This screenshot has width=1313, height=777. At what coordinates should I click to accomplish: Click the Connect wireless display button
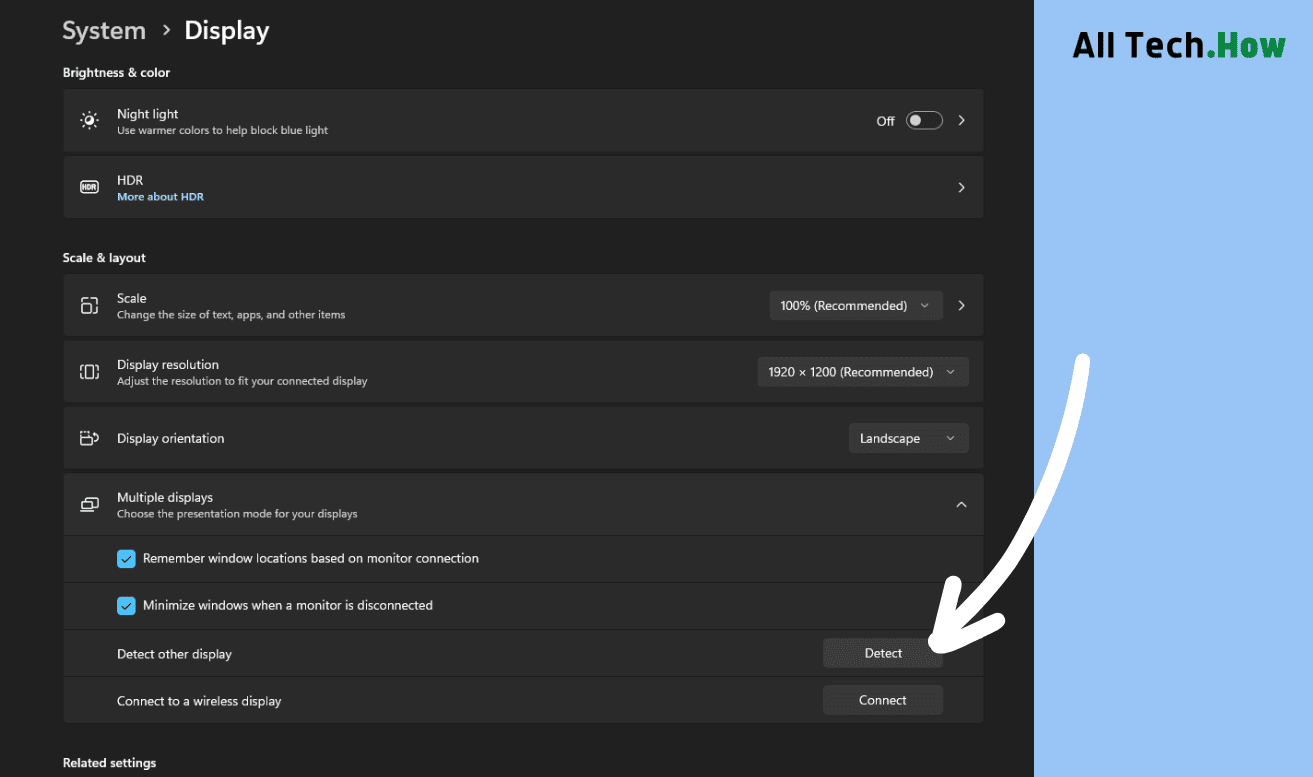883,700
